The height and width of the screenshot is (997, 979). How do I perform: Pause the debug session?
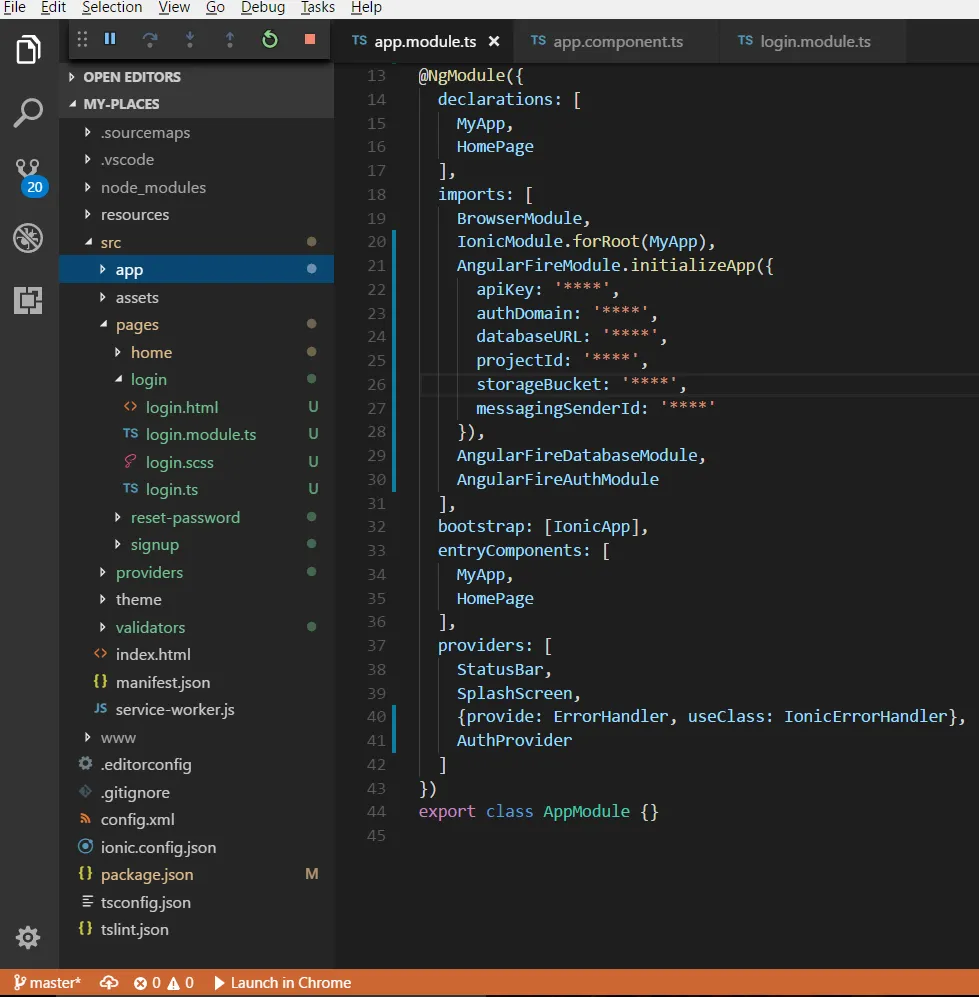pos(110,40)
